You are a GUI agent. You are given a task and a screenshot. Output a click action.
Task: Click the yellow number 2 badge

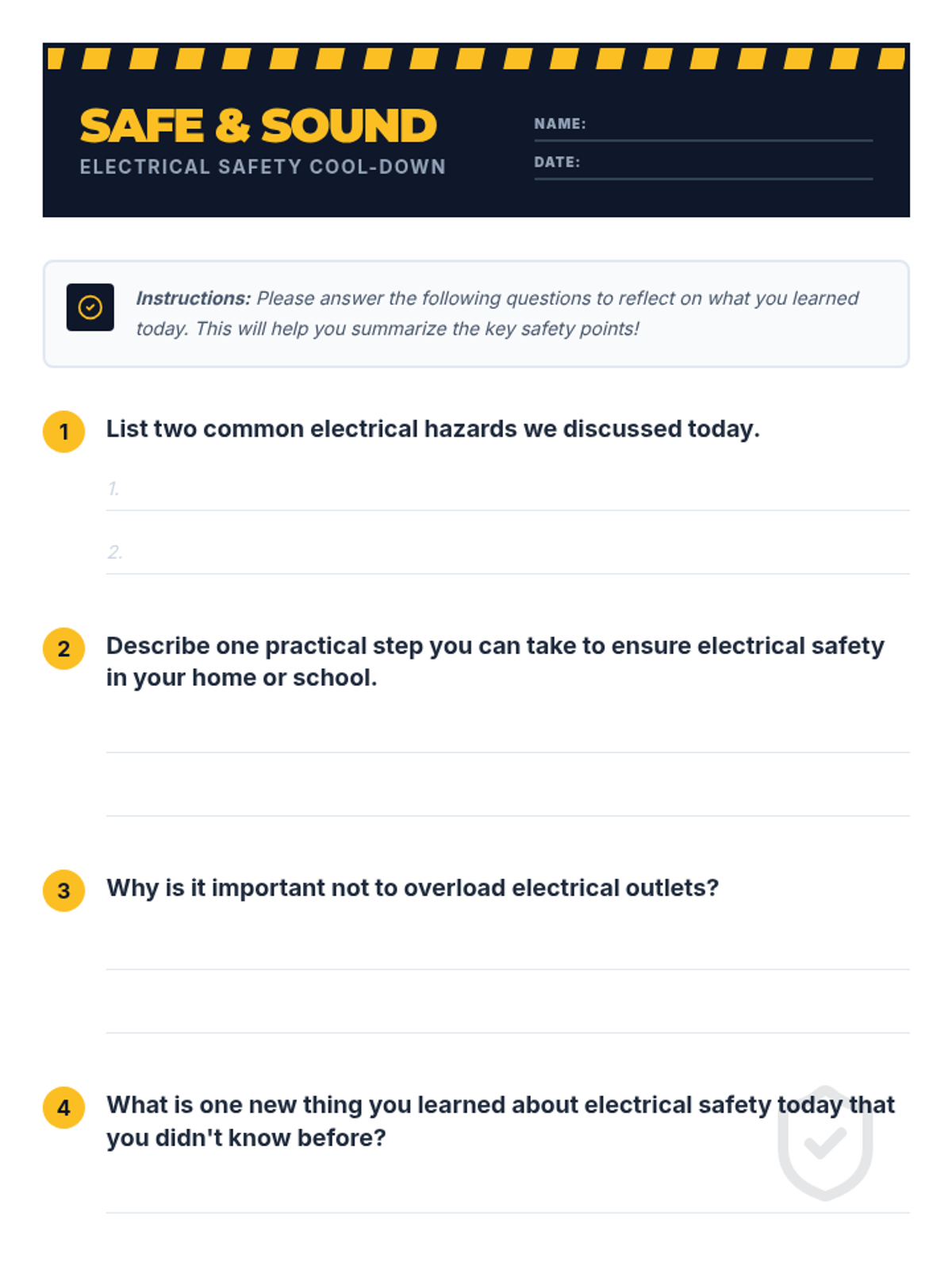(63, 648)
